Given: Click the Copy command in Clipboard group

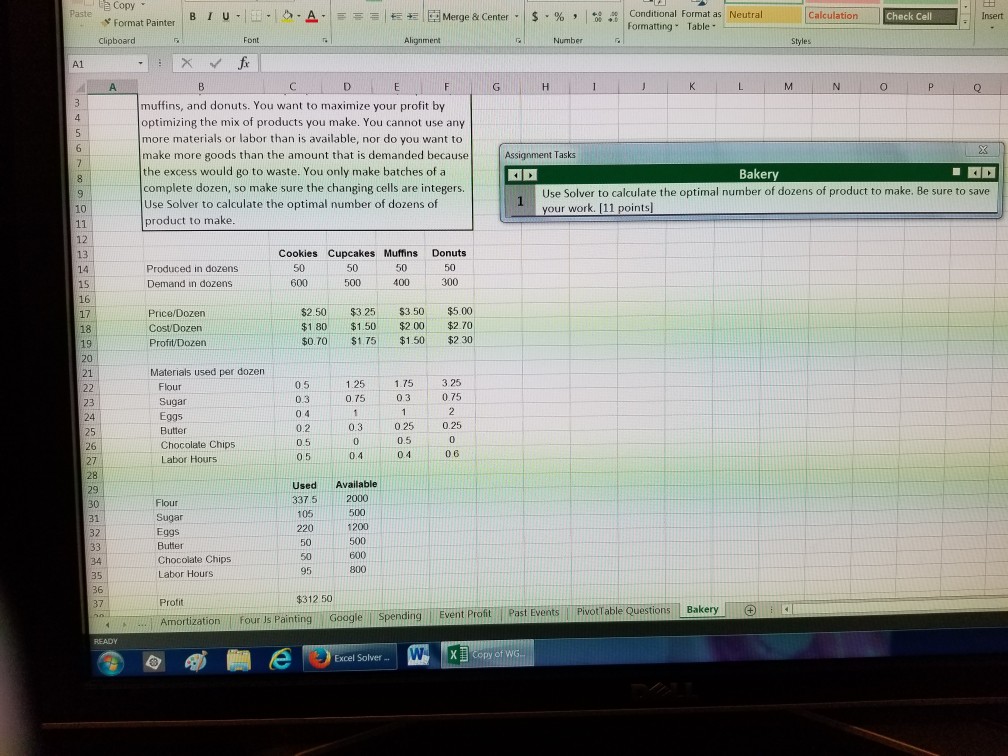Looking at the screenshot, I should (120, 5).
